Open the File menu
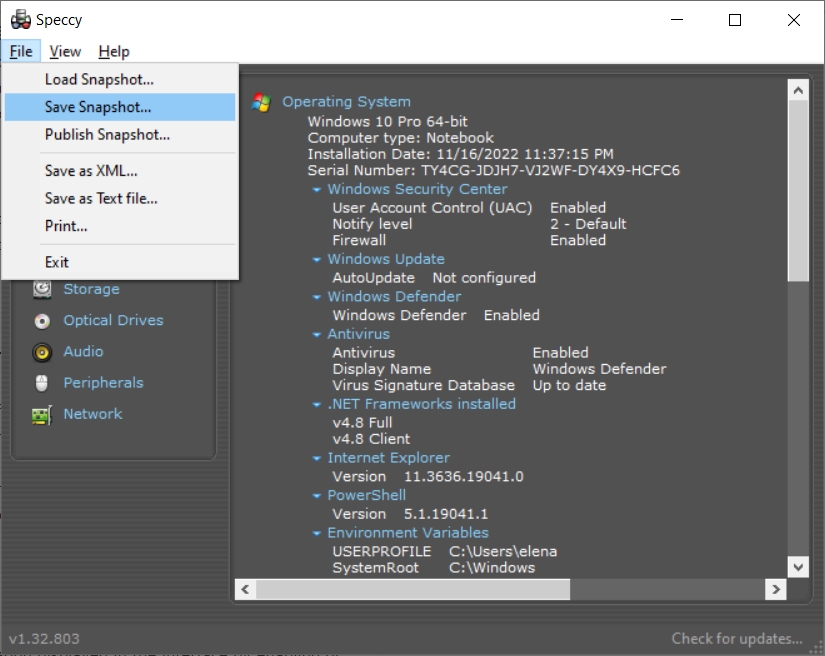The height and width of the screenshot is (656, 825). [21, 52]
